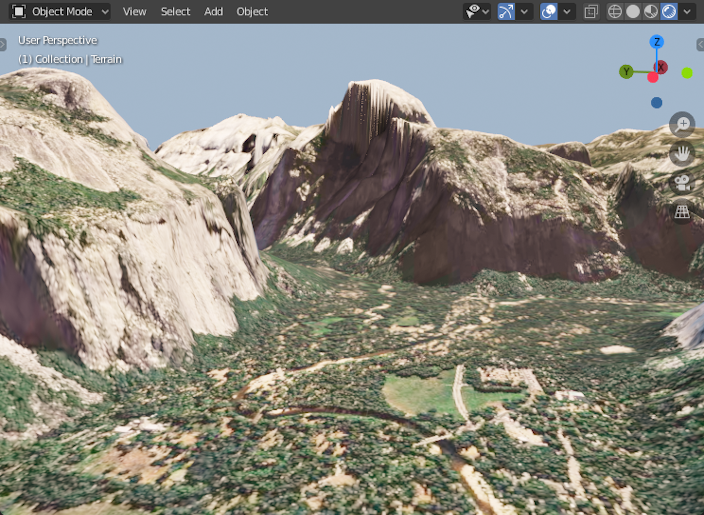Switch perspective/orthographic with grid icon

(x=682, y=212)
